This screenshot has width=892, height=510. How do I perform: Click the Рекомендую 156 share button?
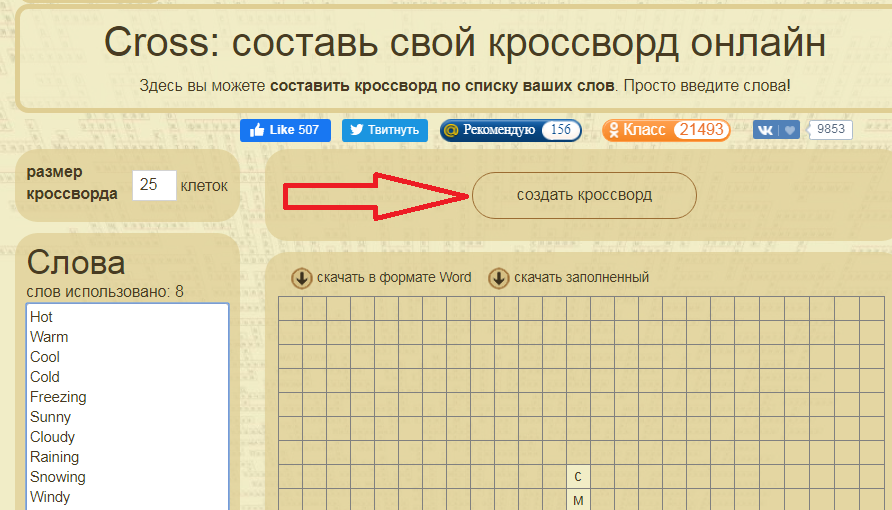coord(510,130)
